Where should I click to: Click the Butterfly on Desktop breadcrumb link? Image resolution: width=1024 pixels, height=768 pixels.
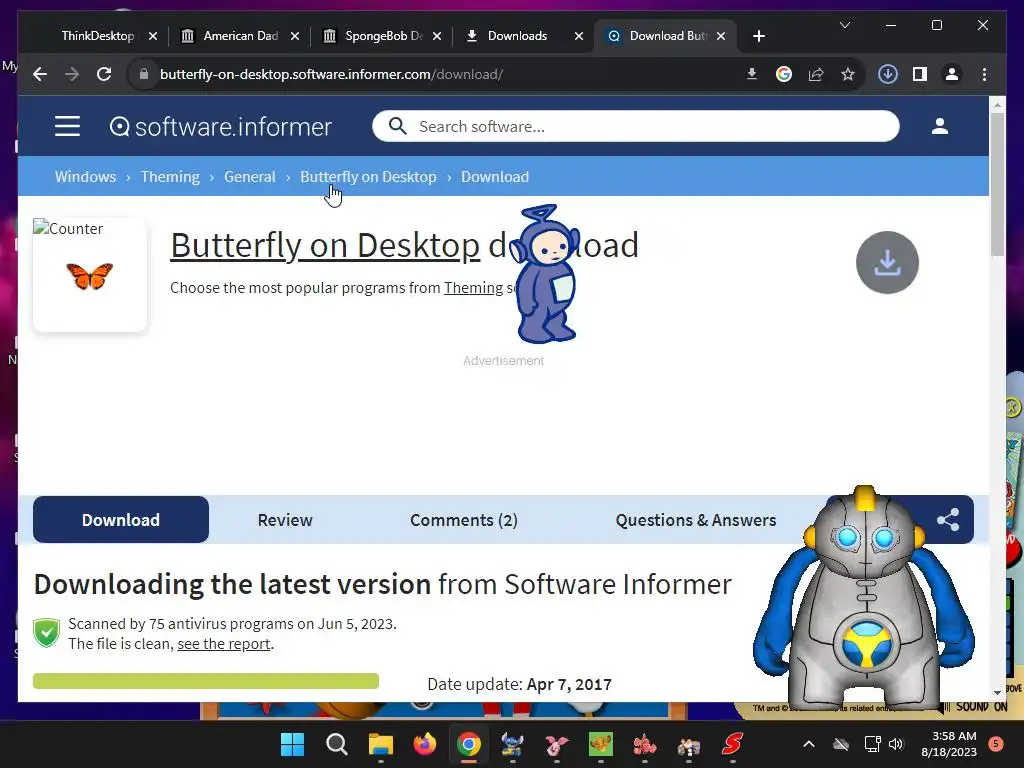pos(368,176)
